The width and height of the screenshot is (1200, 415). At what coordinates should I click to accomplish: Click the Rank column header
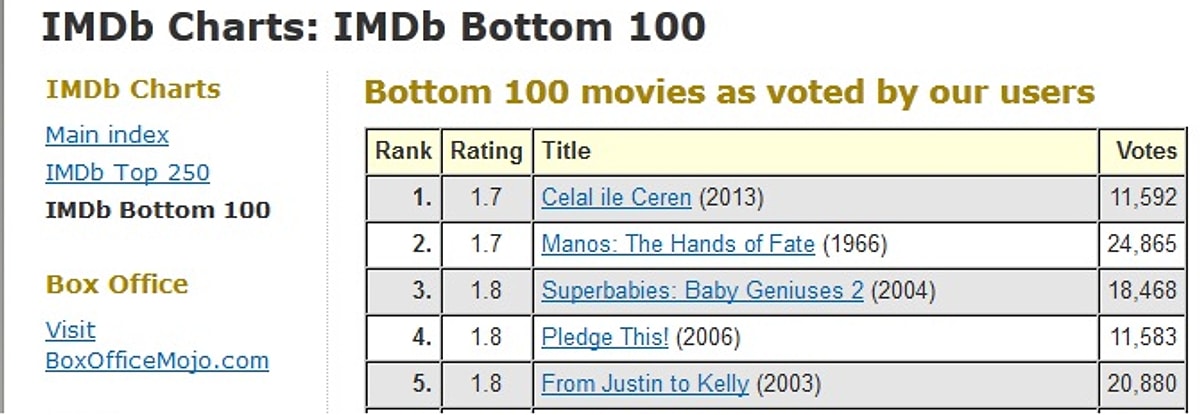[x=403, y=152]
